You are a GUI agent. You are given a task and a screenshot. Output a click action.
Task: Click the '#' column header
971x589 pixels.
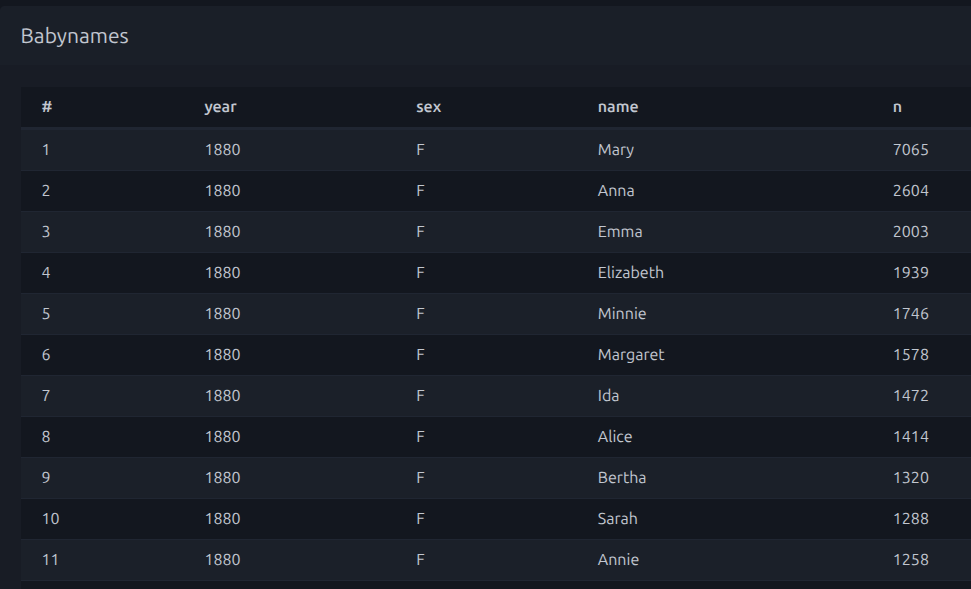(47, 107)
